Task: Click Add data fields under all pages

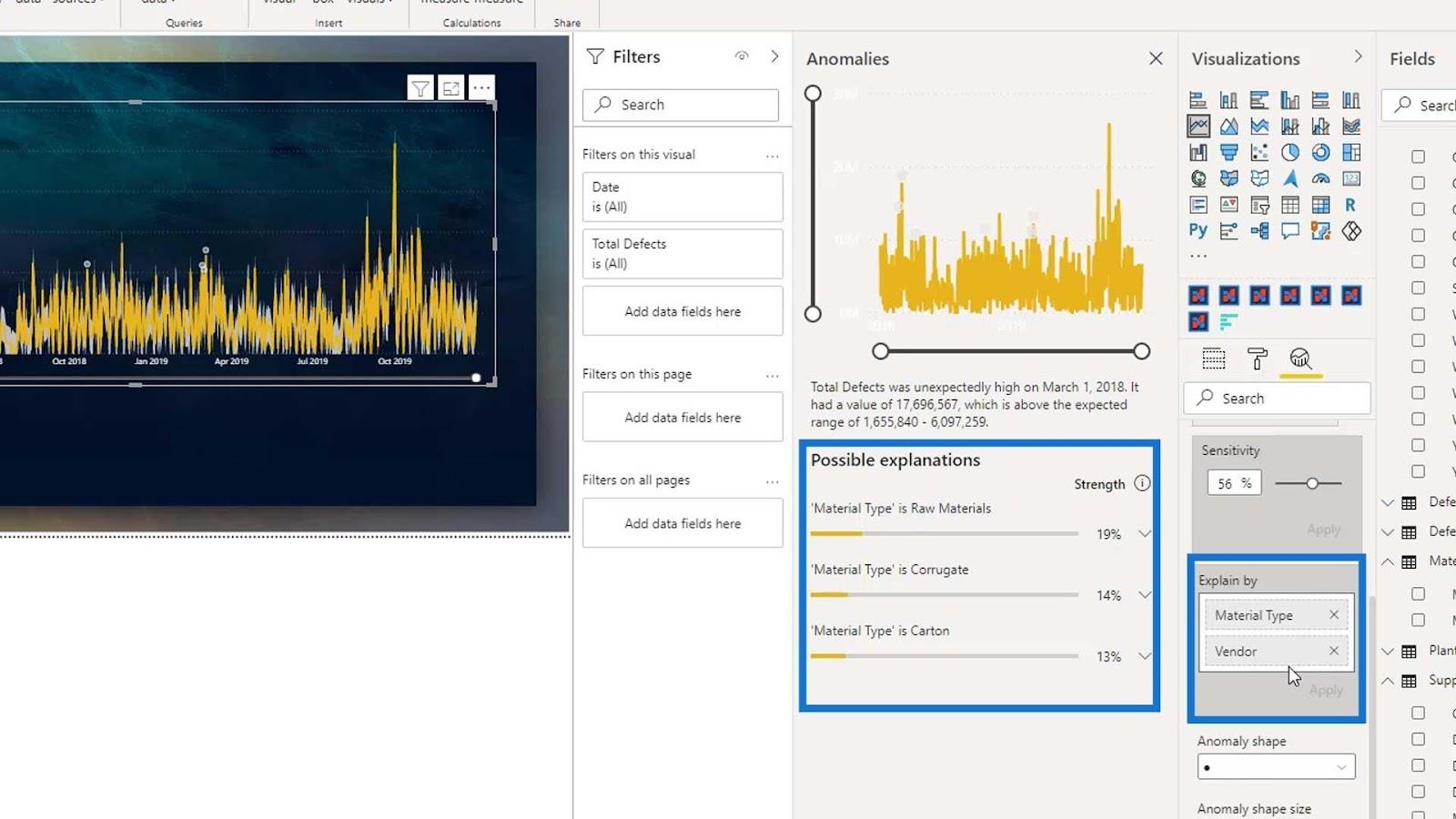Action: pyautogui.click(x=682, y=523)
